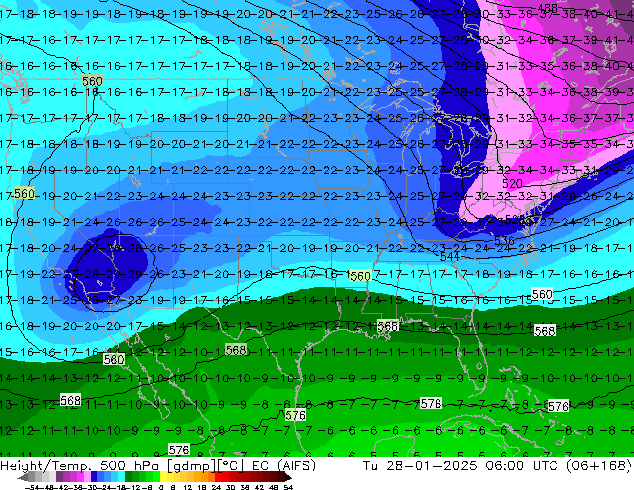Click the 576 label over southern Mexico
Image resolution: width=634 pixels, height=490 pixels.
pyautogui.click(x=179, y=450)
